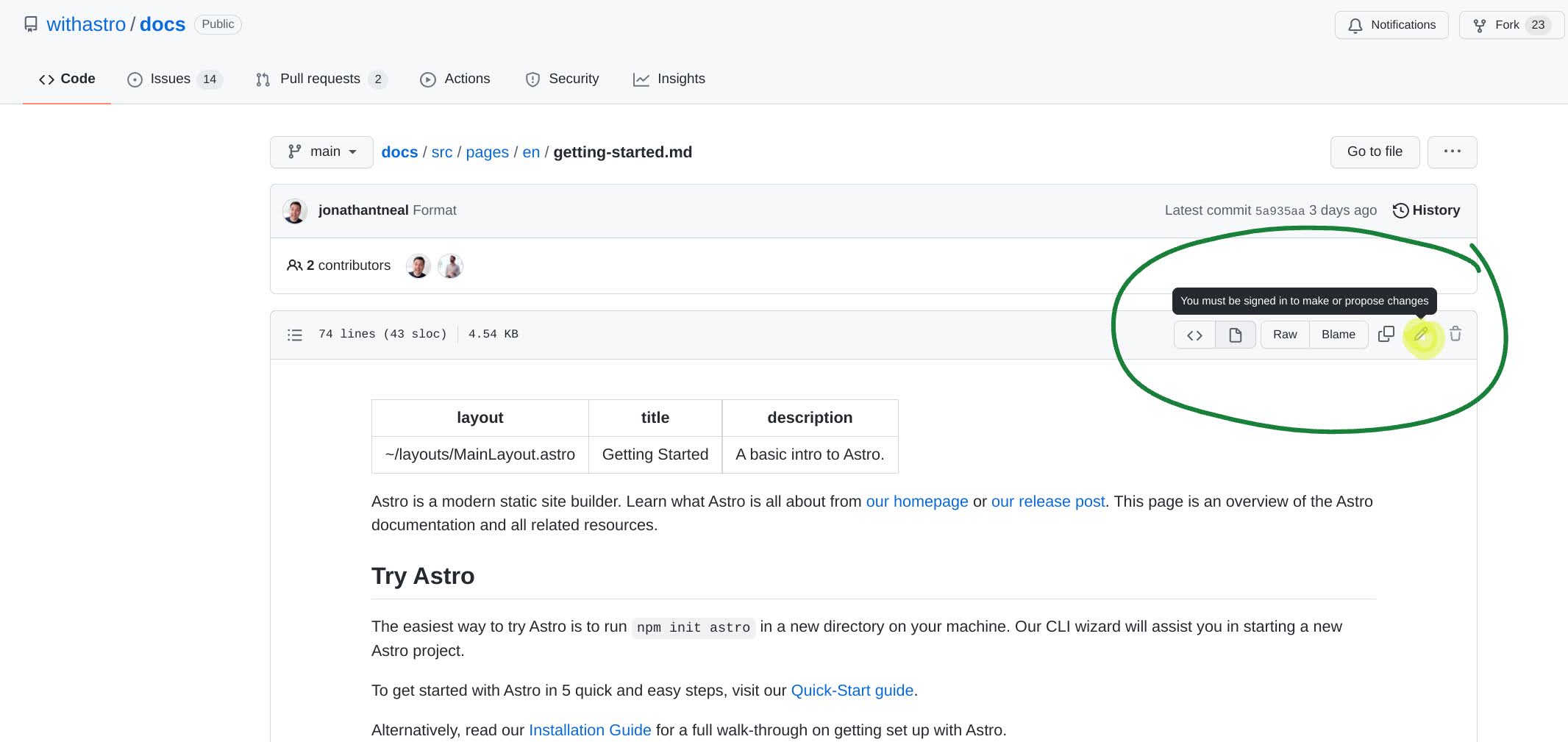Copy raw contents with the copy icon

click(x=1386, y=334)
